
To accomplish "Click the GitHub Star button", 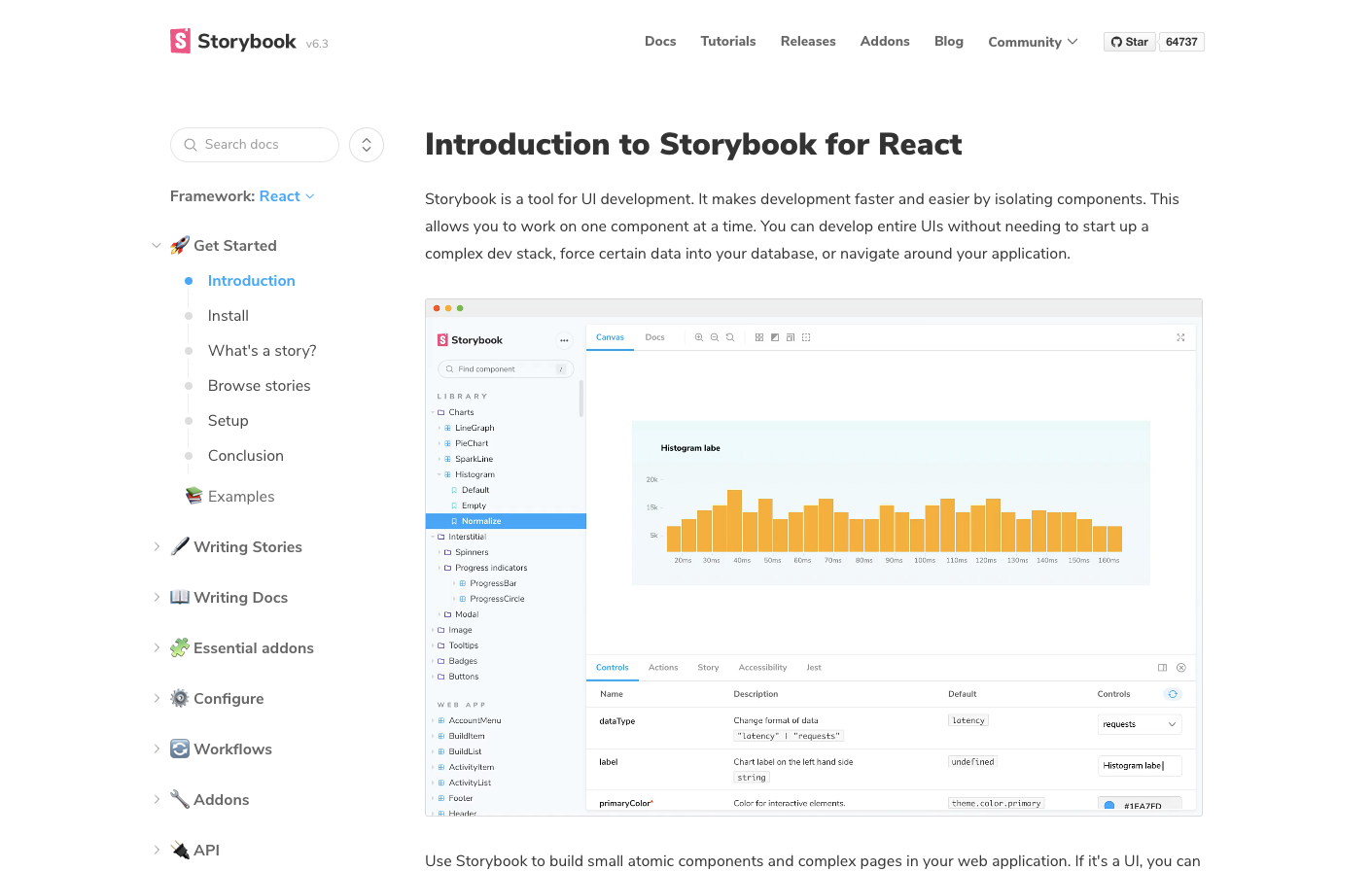I will [x=1130, y=42].
